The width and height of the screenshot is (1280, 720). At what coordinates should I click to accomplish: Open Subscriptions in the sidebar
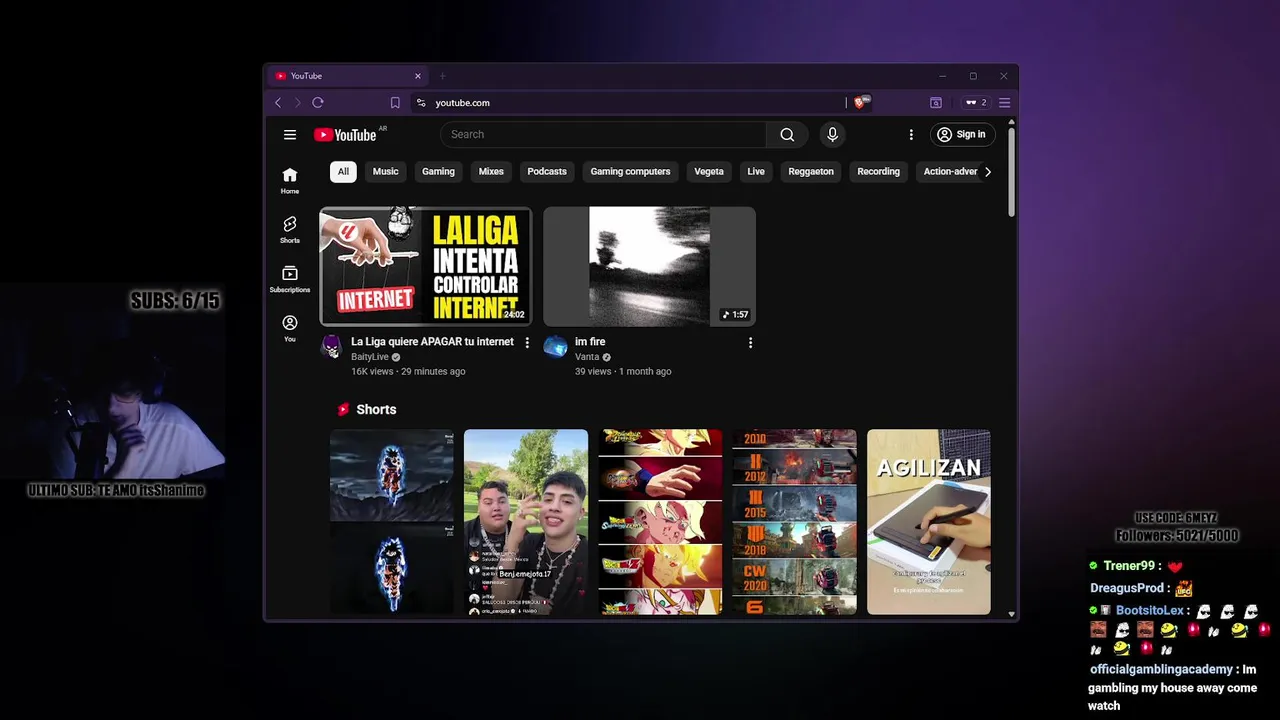pyautogui.click(x=290, y=279)
